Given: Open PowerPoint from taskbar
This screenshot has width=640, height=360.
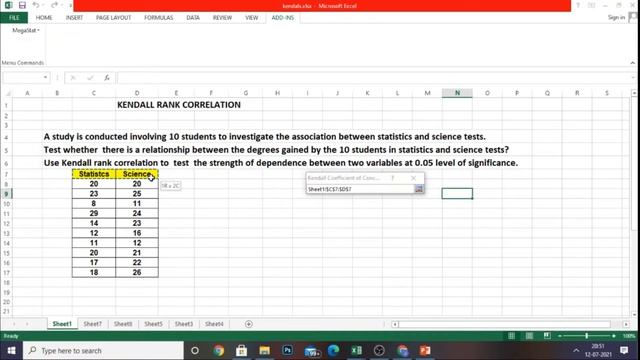Looking at the screenshot, I should pos(425,351).
